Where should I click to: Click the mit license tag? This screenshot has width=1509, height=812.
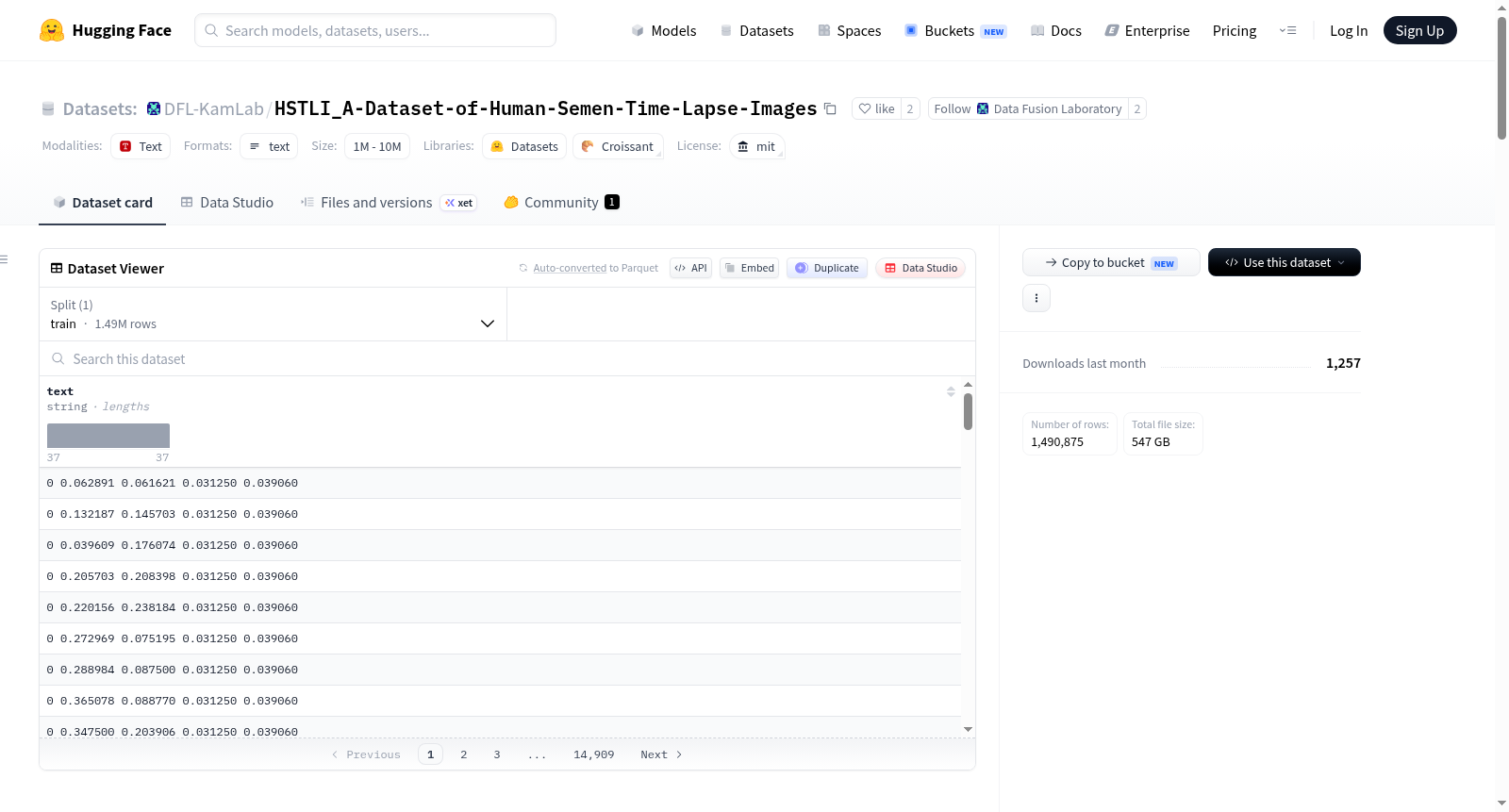click(x=756, y=146)
